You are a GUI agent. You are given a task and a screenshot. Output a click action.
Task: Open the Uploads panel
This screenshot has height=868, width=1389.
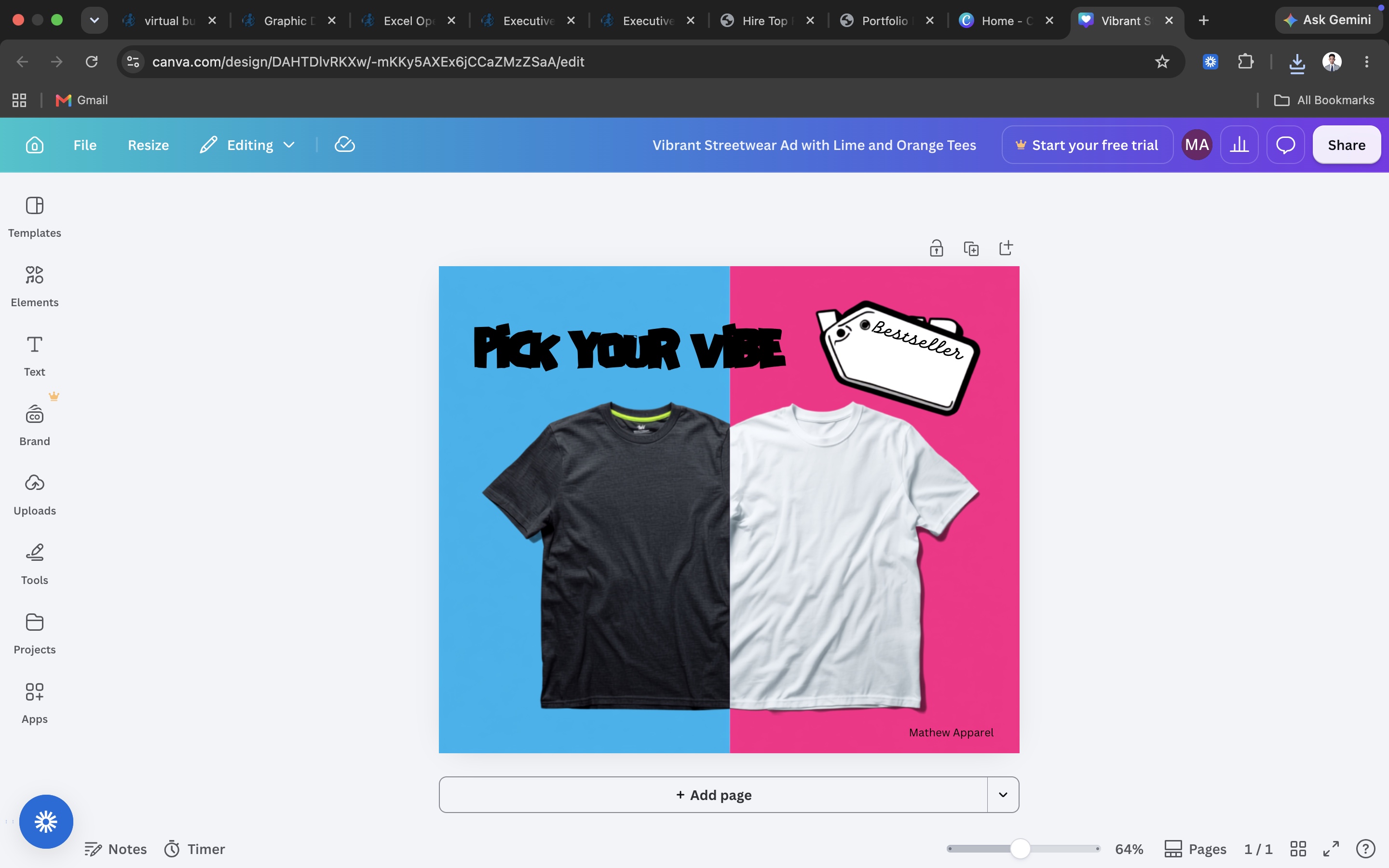point(34,494)
